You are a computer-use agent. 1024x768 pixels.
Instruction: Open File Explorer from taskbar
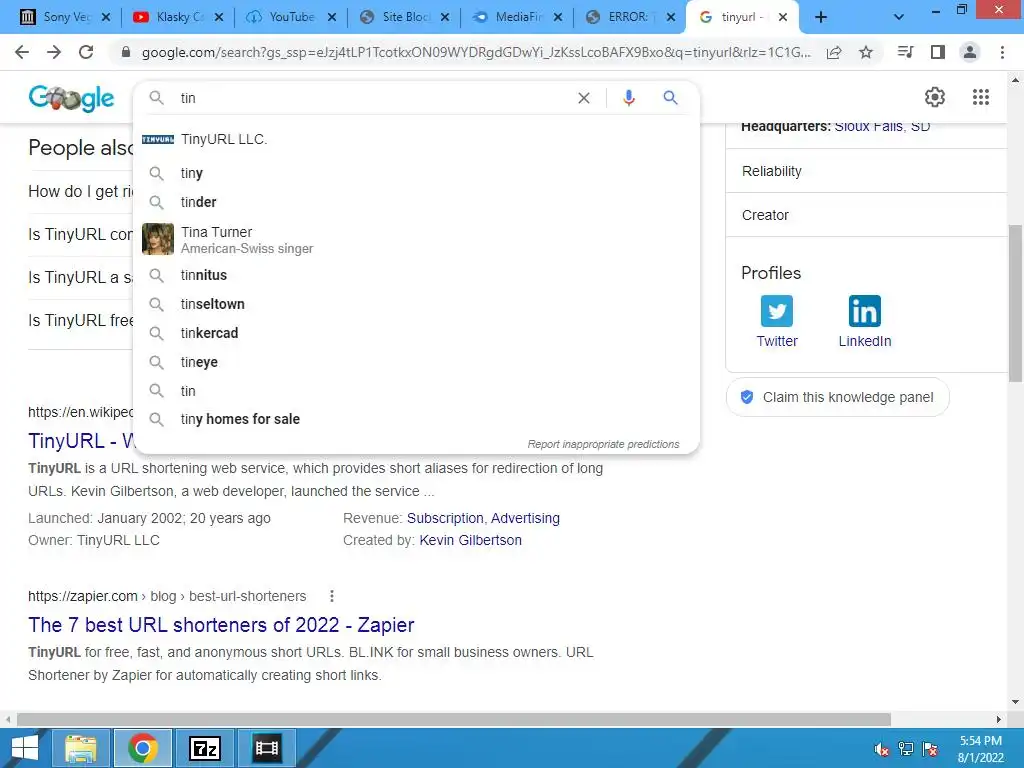tap(81, 748)
